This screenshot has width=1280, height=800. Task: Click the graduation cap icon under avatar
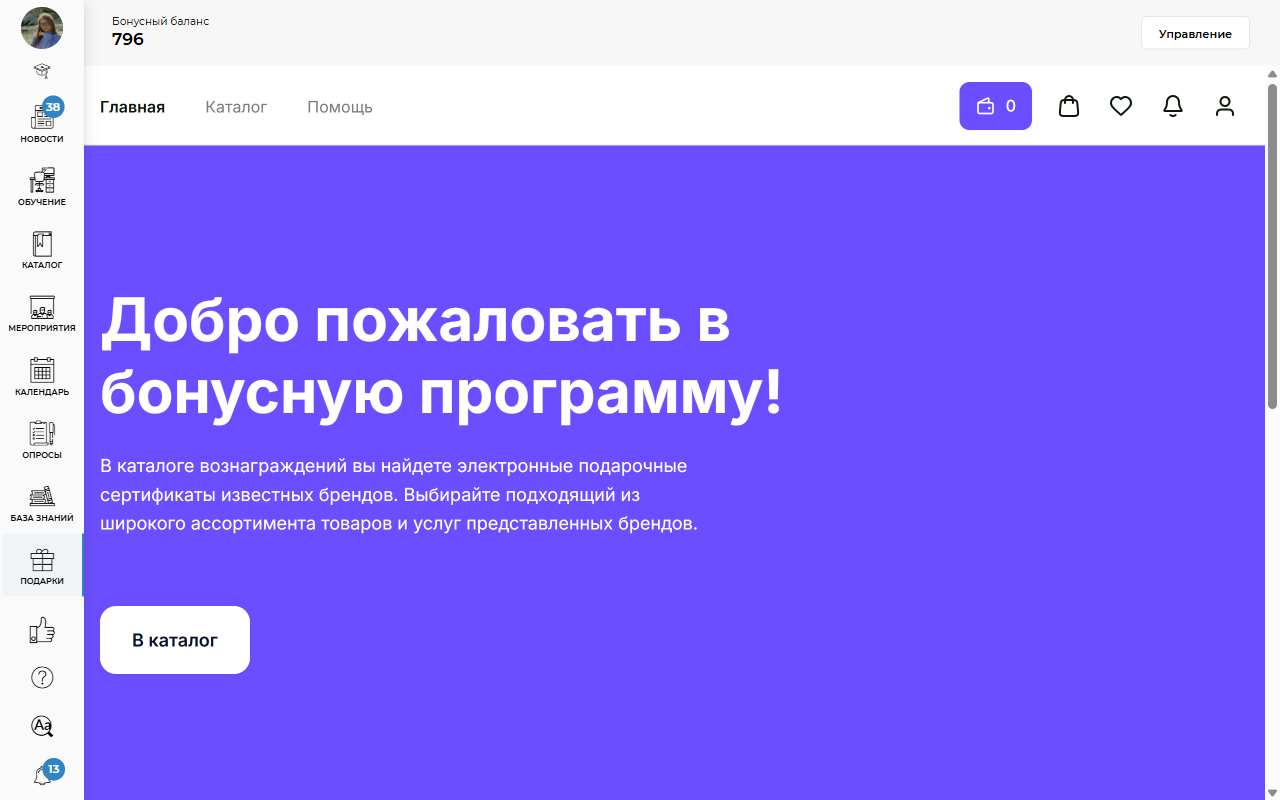coord(42,71)
